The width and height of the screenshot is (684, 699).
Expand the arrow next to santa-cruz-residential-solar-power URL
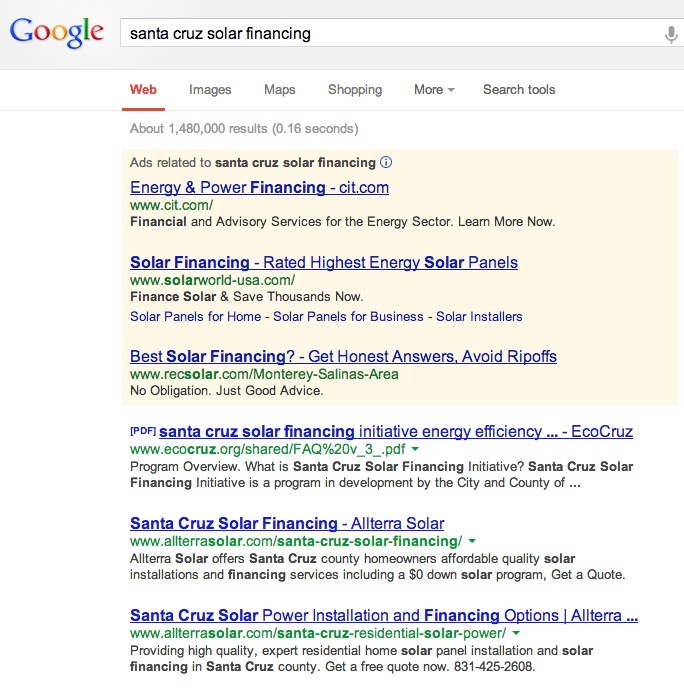tap(516, 633)
